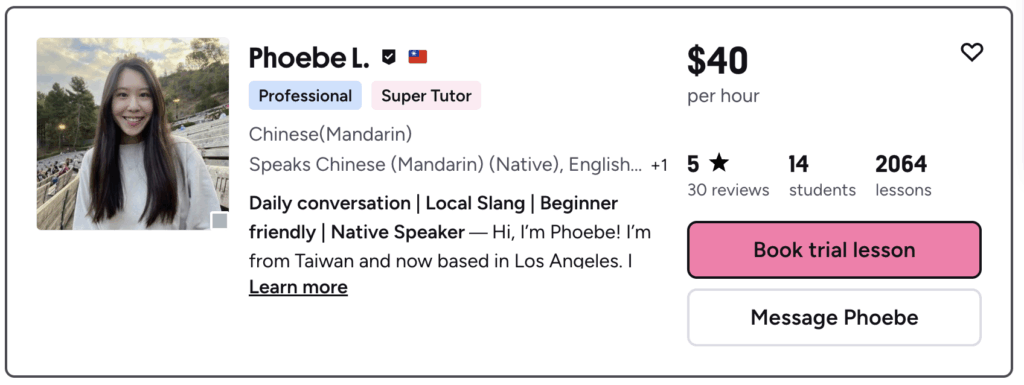Viewport: 1024px width, 385px height.
Task: Click the Super Tutor badge
Action: (426, 95)
